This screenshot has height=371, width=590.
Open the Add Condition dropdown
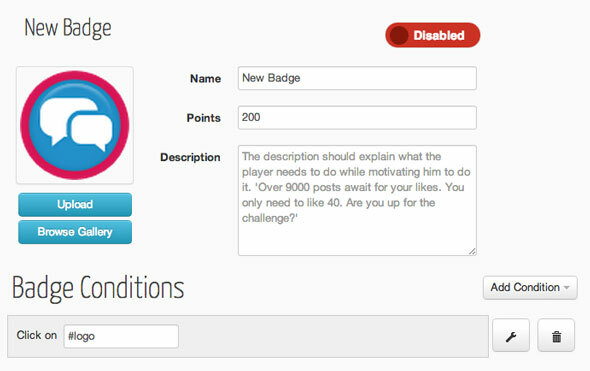(530, 287)
